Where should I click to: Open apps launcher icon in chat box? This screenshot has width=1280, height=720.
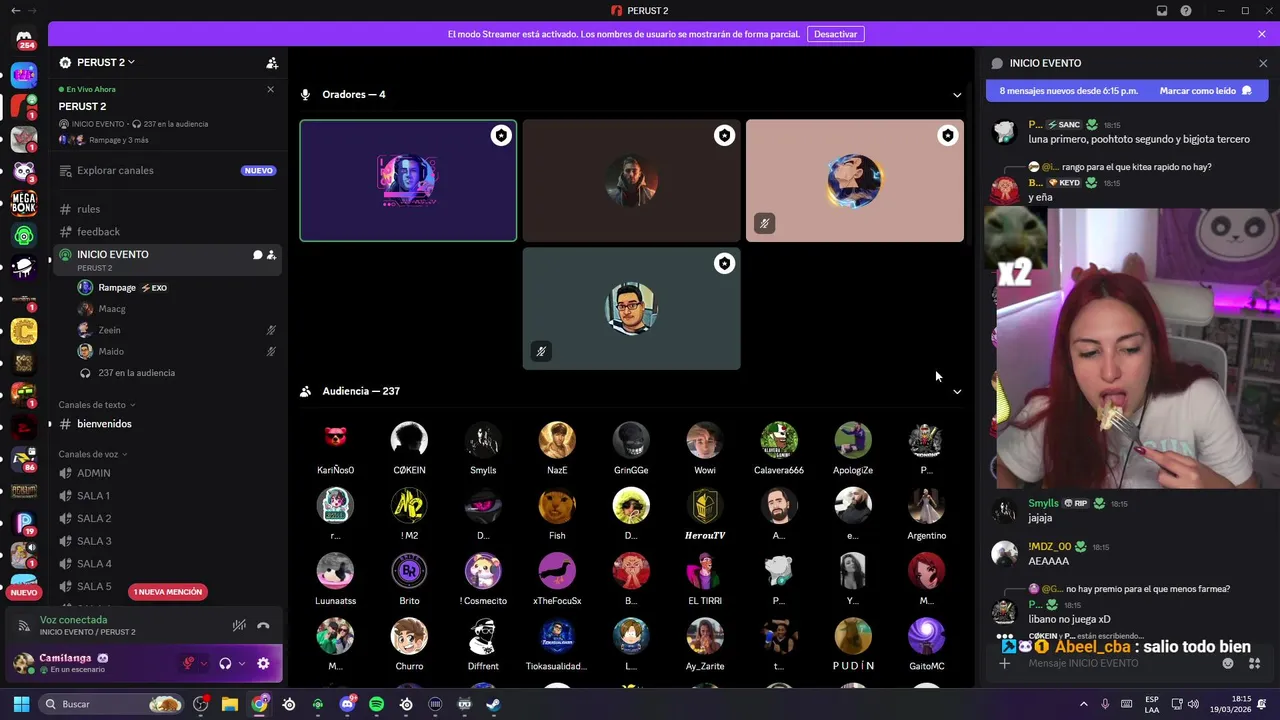(1254, 663)
